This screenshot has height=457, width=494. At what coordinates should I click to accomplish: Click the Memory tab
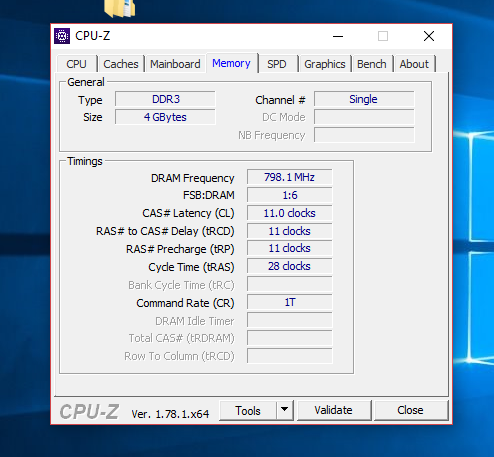pos(231,63)
